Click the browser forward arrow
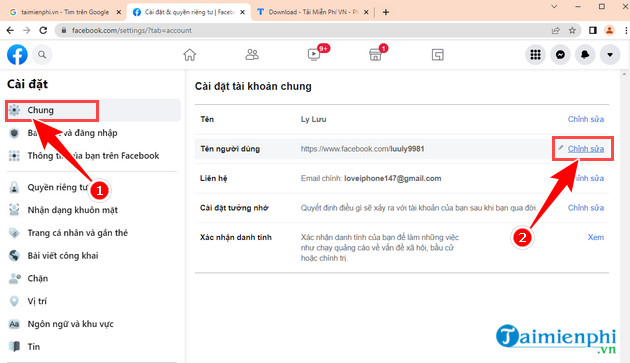 tap(27, 30)
